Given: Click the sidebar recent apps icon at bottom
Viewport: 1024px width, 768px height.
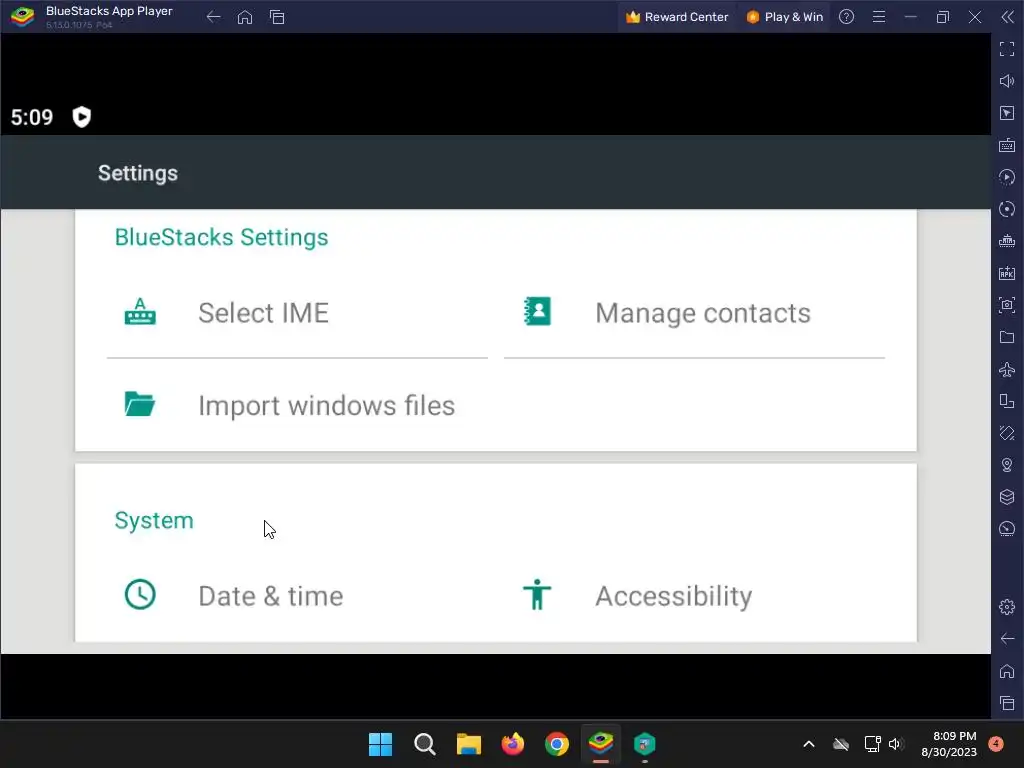Looking at the screenshot, I should coord(1006,703).
